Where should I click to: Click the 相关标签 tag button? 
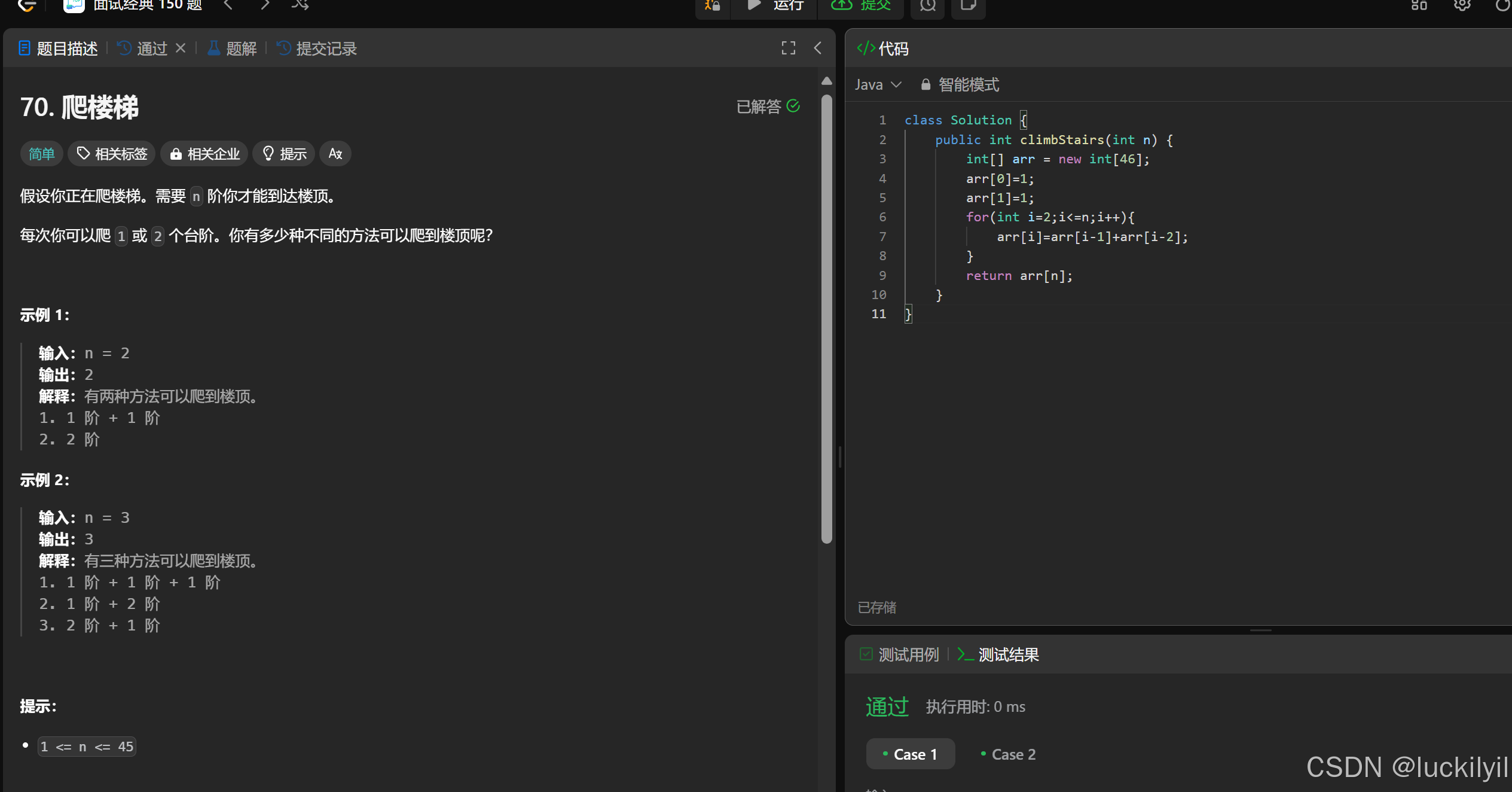coord(112,154)
